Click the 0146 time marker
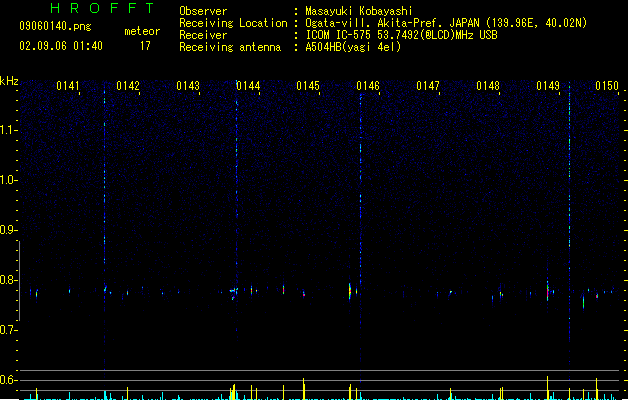Screen dimensions: 629x400 (x=368, y=86)
